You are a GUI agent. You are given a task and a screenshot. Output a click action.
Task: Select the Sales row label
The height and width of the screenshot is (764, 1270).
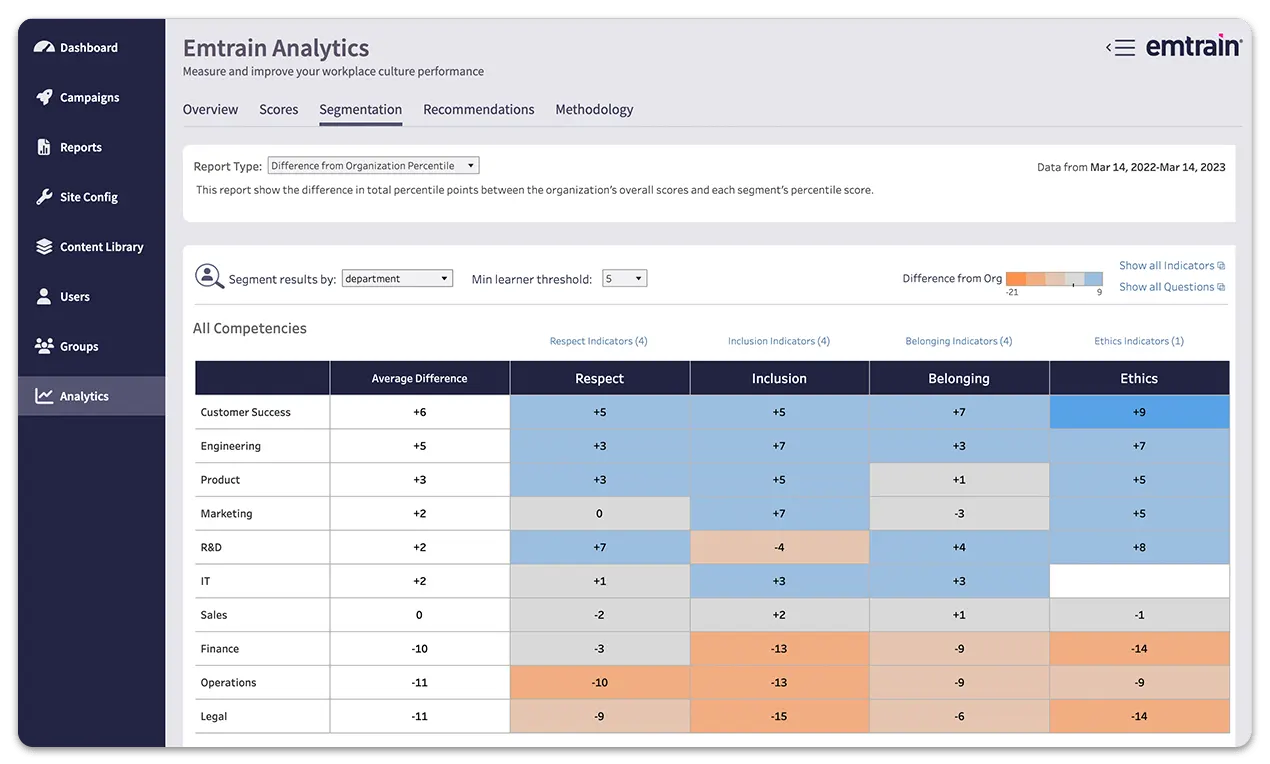click(x=214, y=615)
